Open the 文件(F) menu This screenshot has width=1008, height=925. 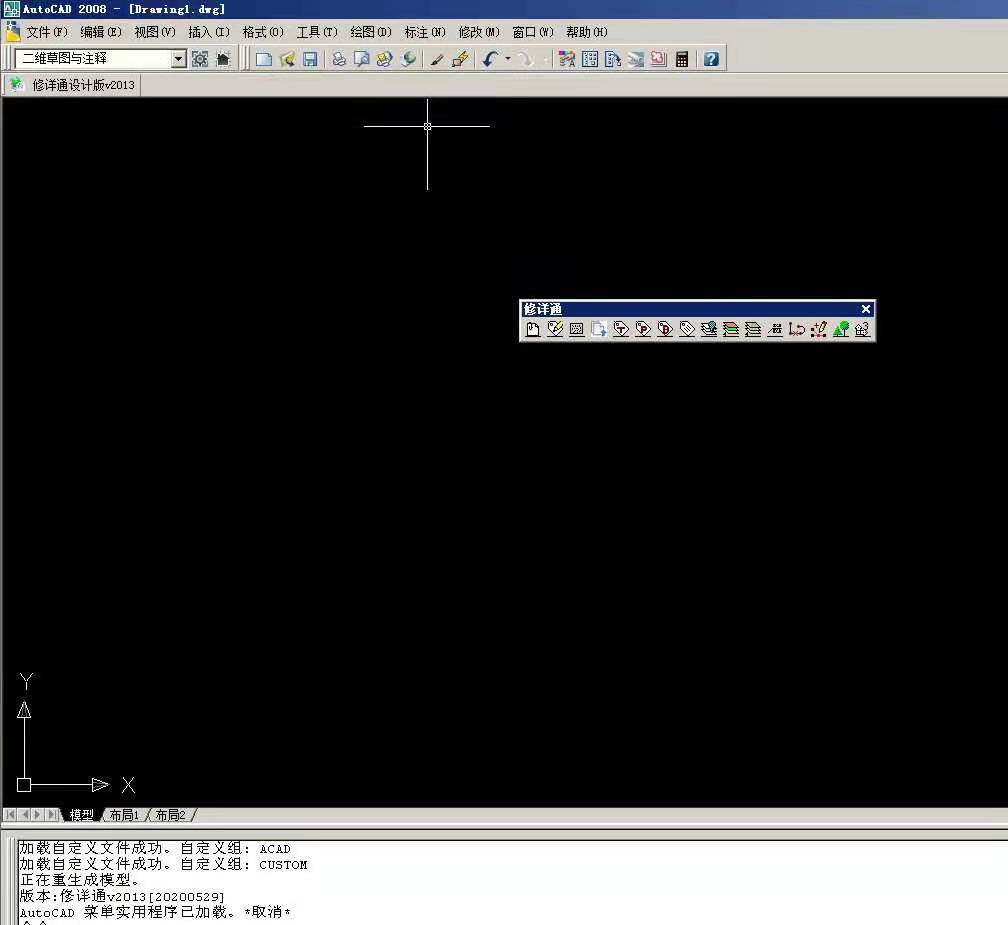[x=46, y=32]
